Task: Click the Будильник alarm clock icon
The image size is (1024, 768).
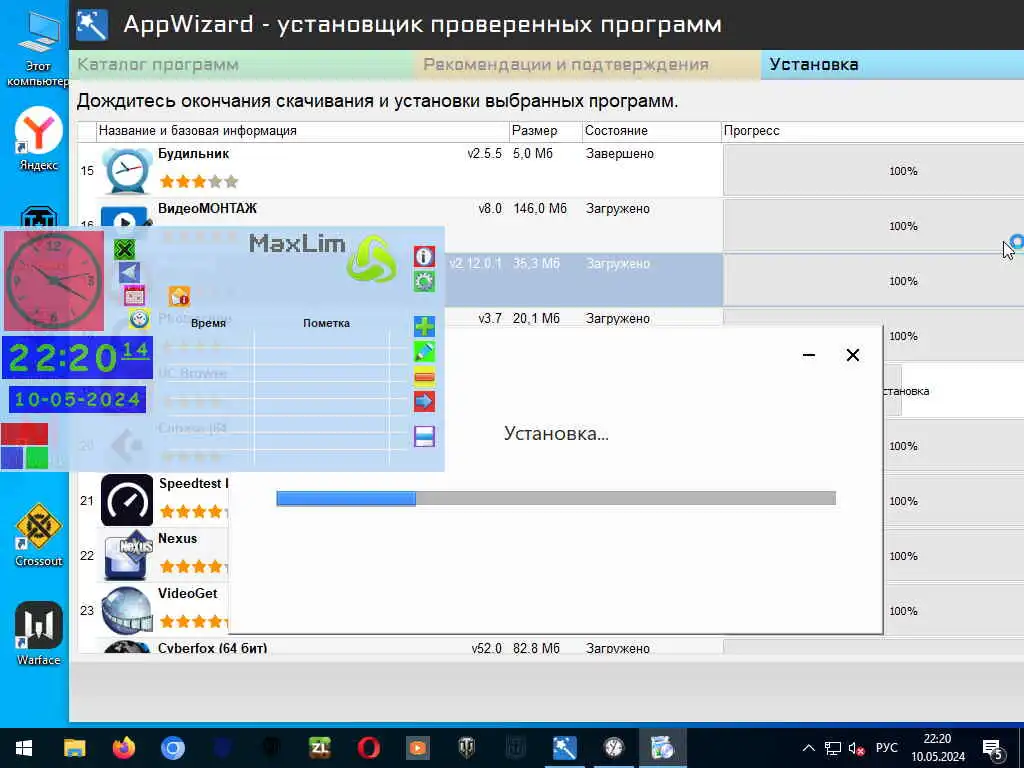Action: coord(127,170)
